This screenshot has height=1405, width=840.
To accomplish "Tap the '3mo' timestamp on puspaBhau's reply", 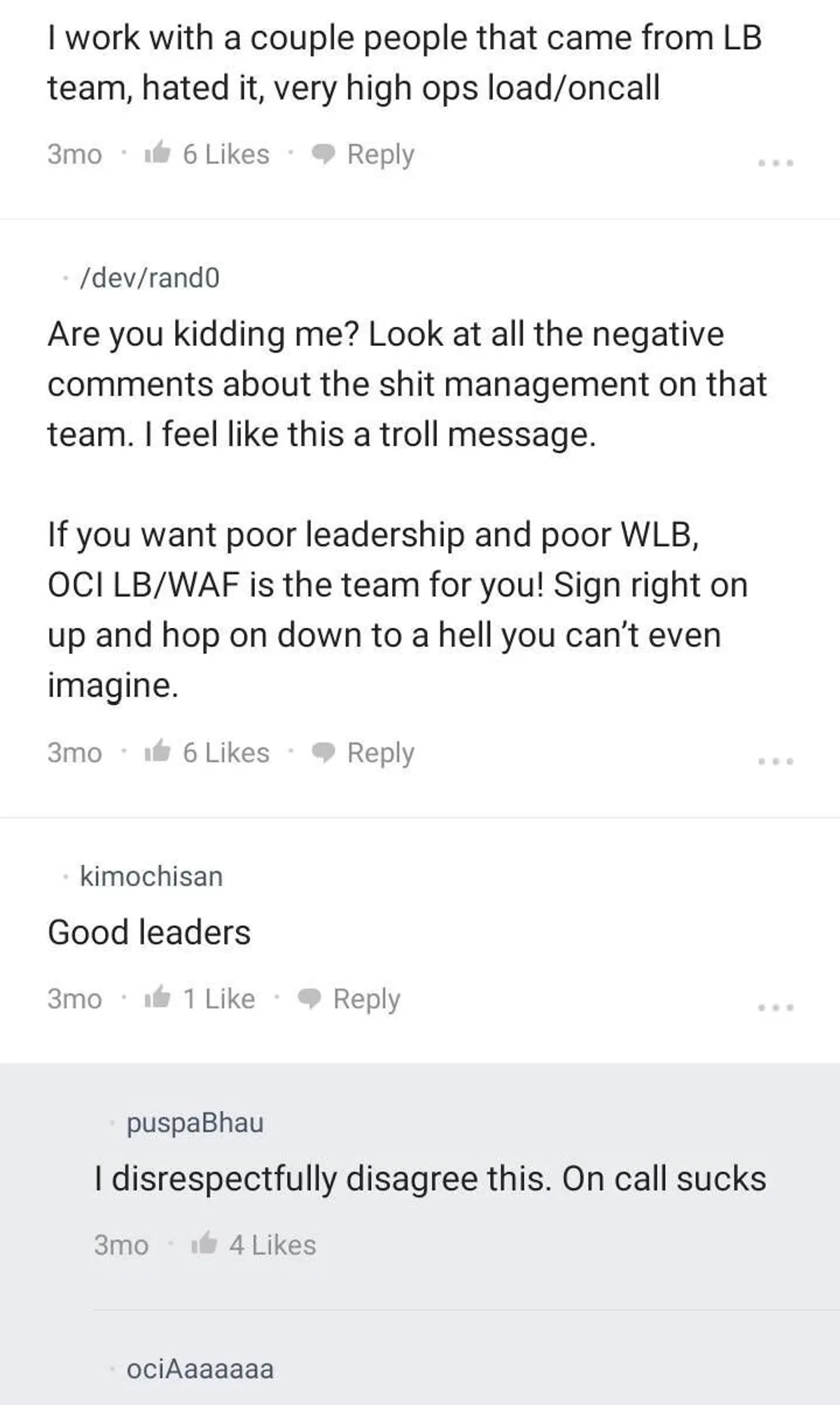I will 121,1245.
